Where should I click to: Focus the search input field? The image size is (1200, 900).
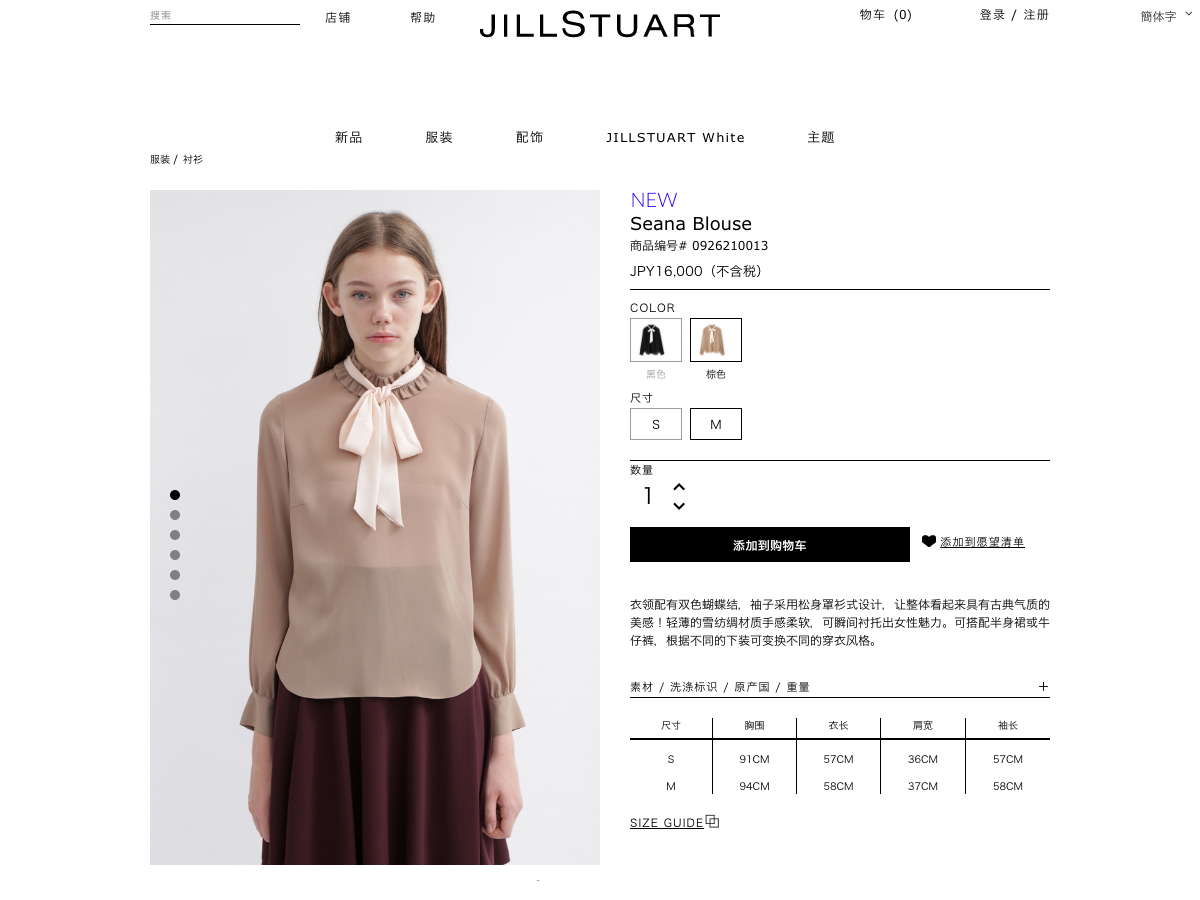225,16
